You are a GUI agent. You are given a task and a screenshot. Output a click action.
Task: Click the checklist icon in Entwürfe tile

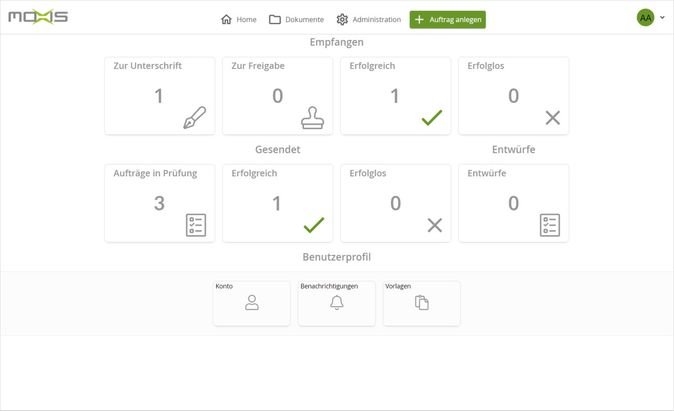[549, 225]
